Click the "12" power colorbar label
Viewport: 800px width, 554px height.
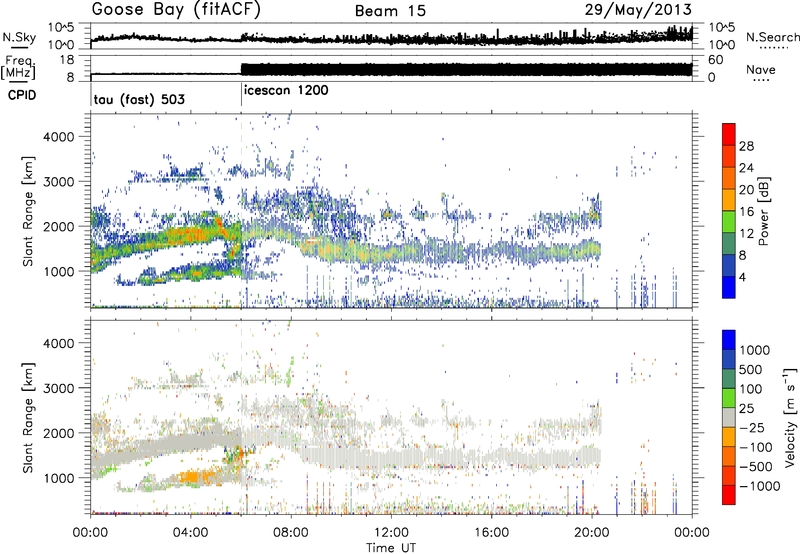coord(746,234)
